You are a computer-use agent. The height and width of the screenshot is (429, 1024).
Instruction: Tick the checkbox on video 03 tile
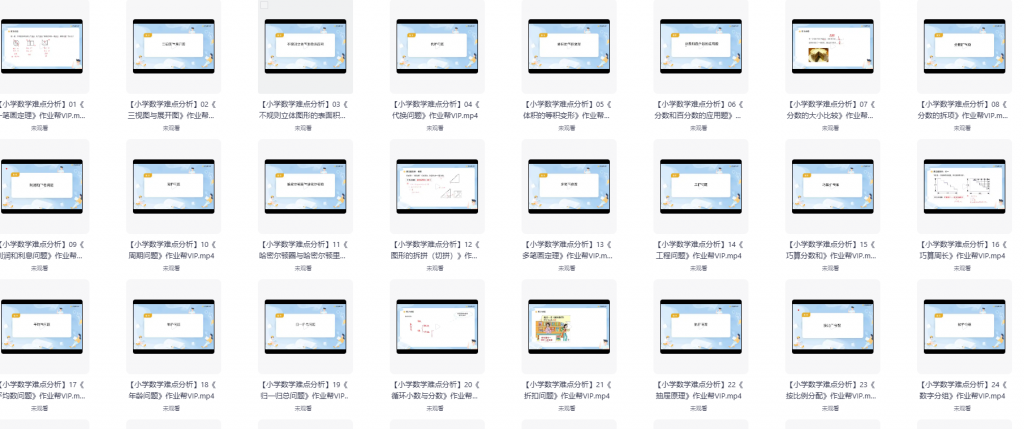264,6
